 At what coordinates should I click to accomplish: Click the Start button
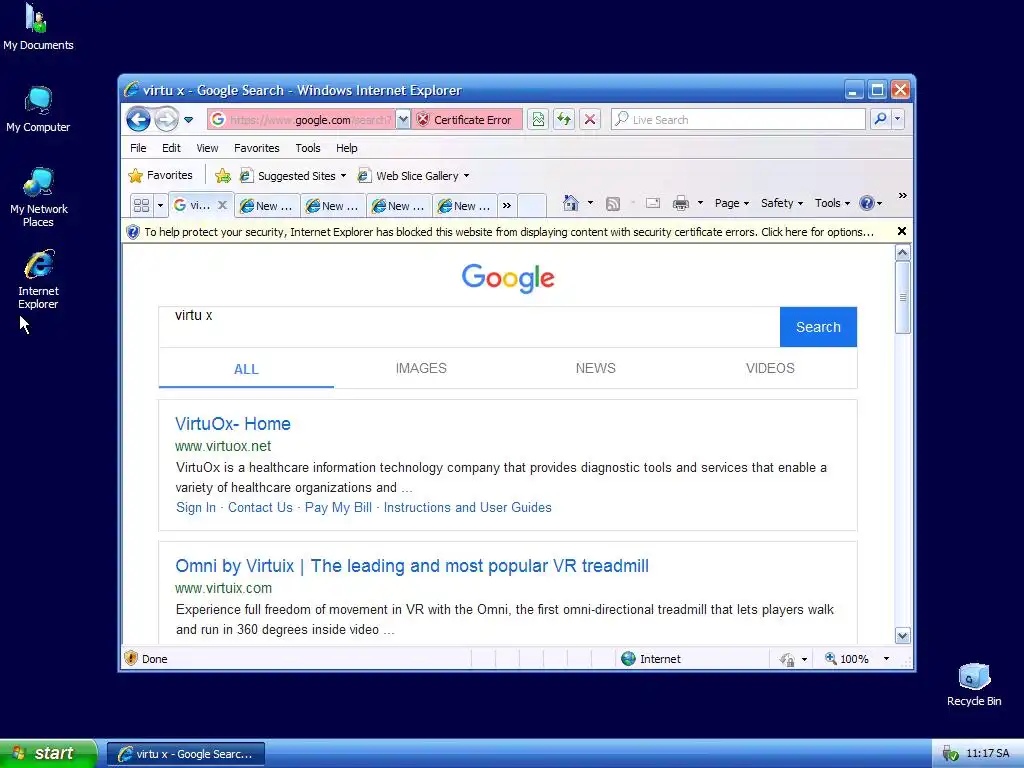pos(47,753)
